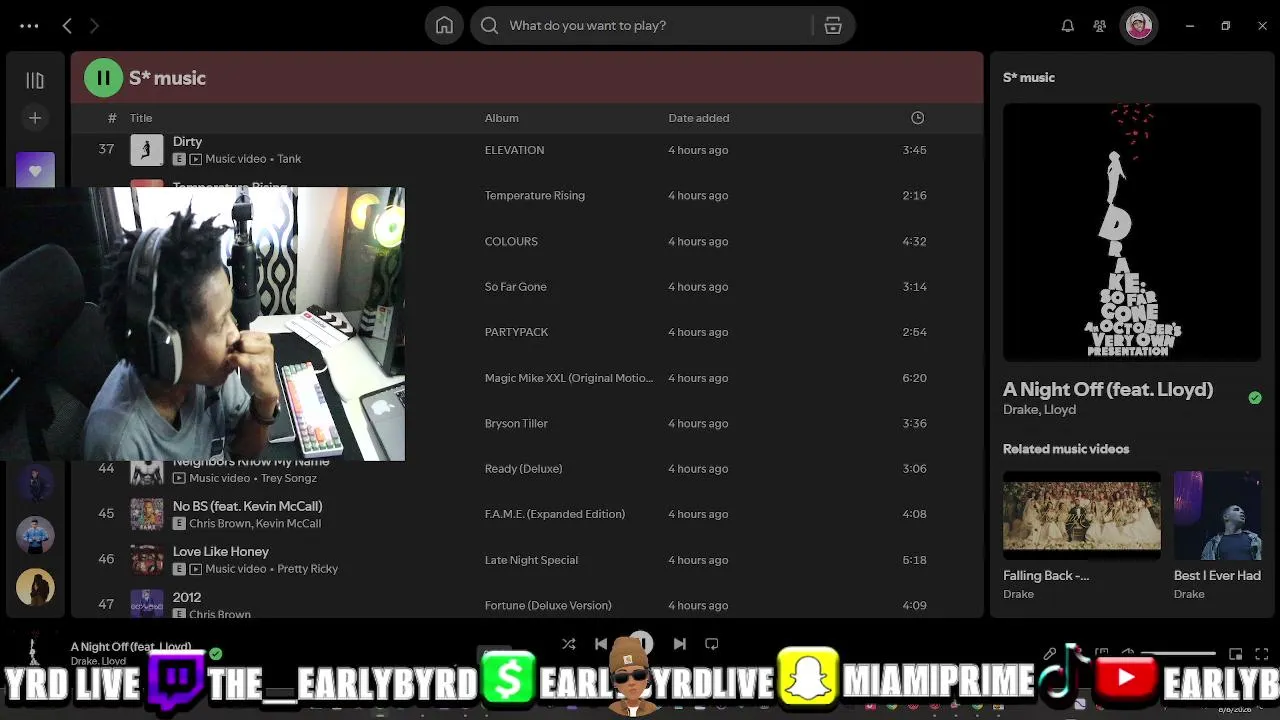Open the Ready (Deluxe) album link
This screenshot has width=1280, height=720.
(x=524, y=469)
